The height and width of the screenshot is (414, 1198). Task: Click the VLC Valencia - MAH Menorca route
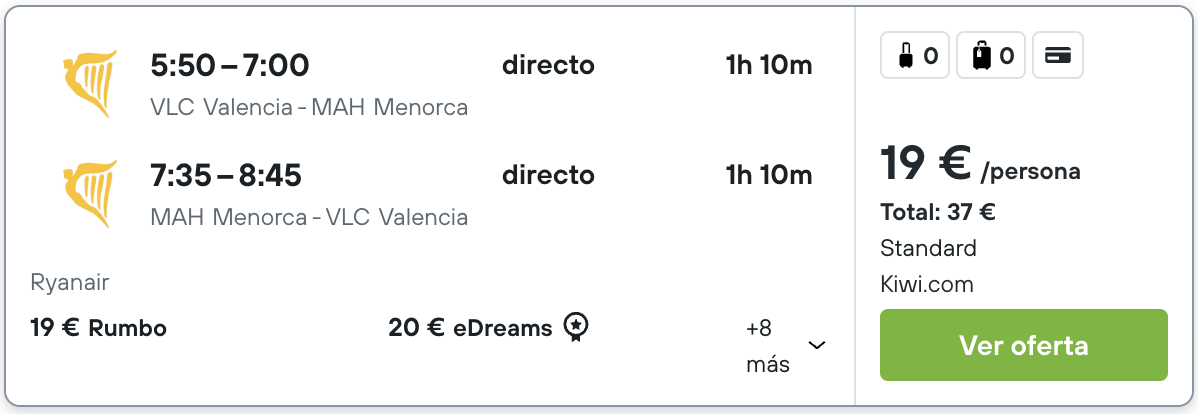point(309,108)
